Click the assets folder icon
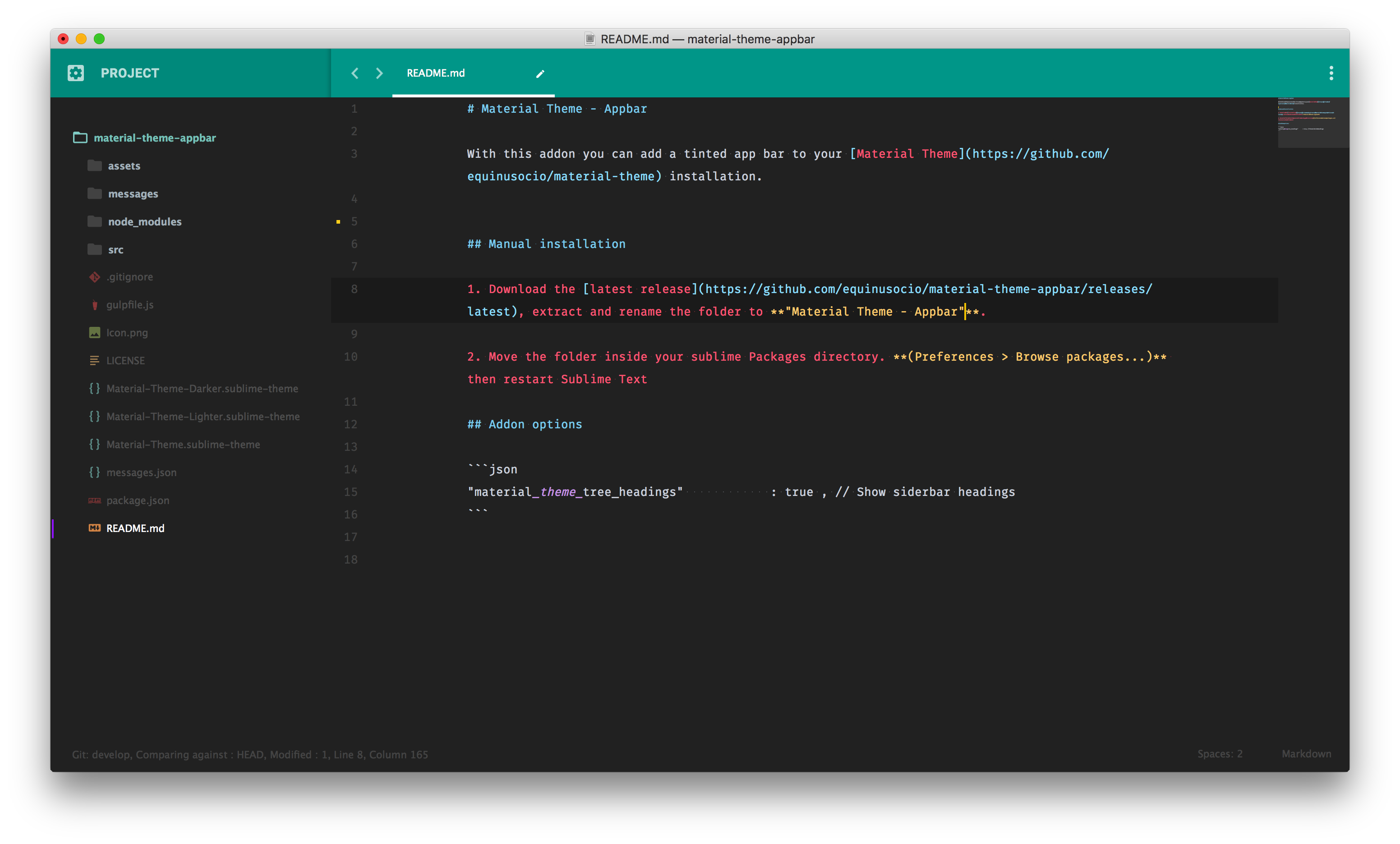This screenshot has height=844, width=1400. pyautogui.click(x=94, y=165)
